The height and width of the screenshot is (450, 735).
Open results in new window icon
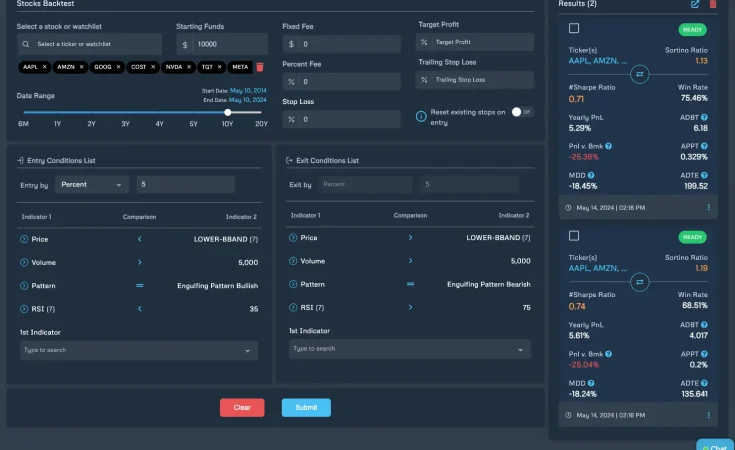[696, 4]
